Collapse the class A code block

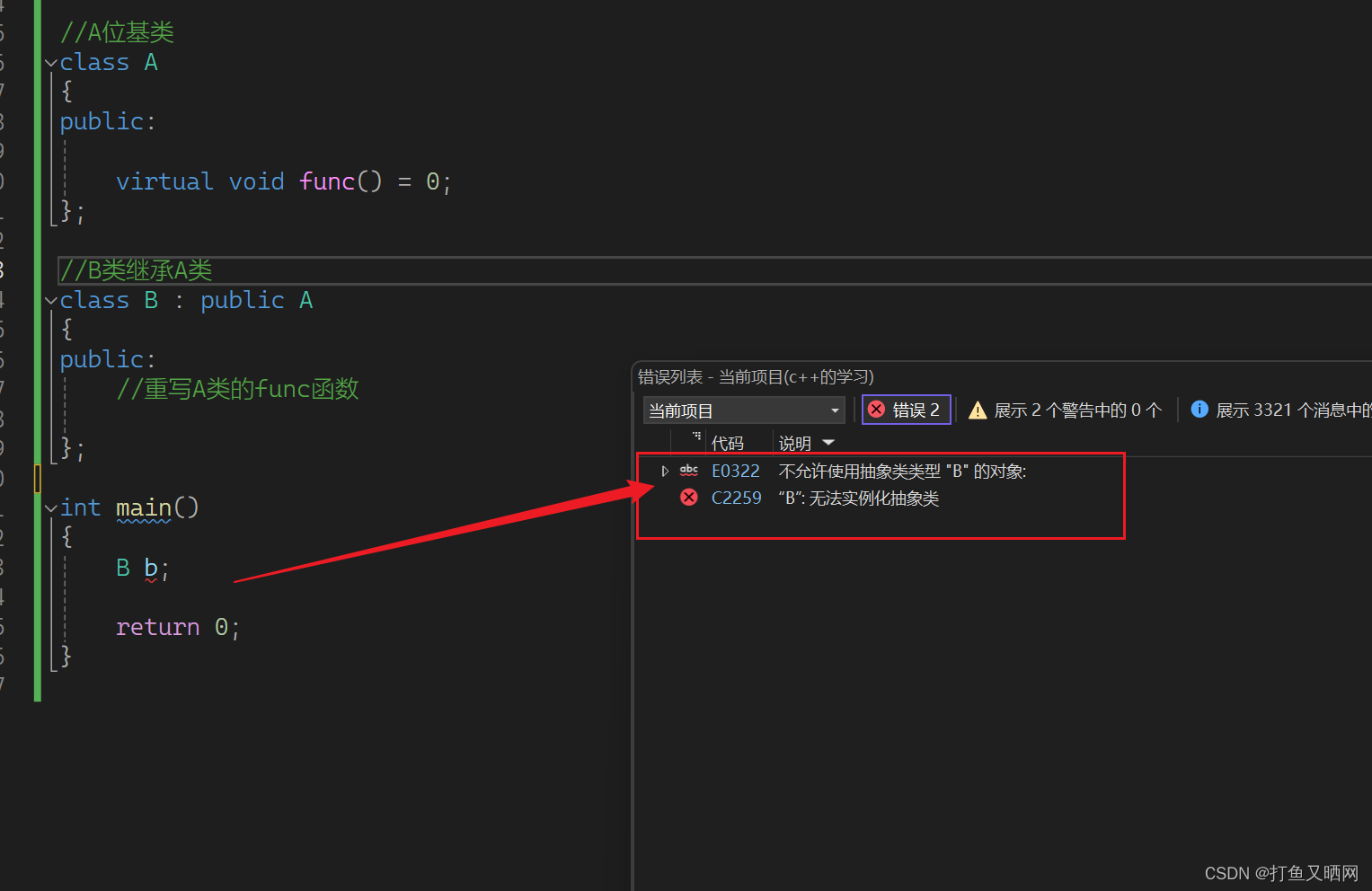[x=51, y=63]
